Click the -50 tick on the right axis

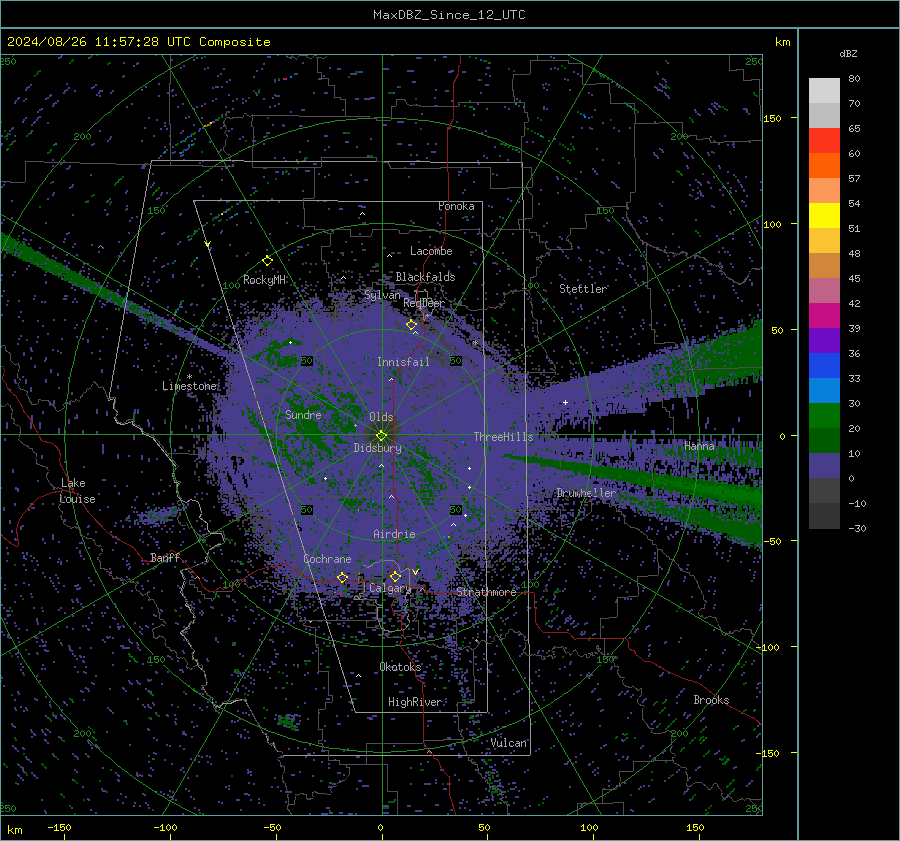click(771, 541)
